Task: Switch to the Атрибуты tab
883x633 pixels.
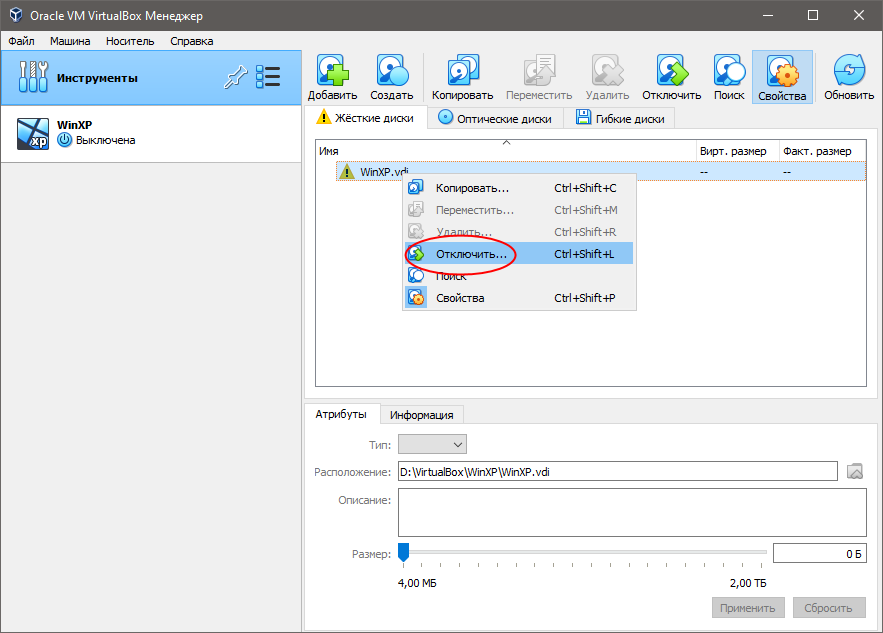Action: click(x=341, y=414)
